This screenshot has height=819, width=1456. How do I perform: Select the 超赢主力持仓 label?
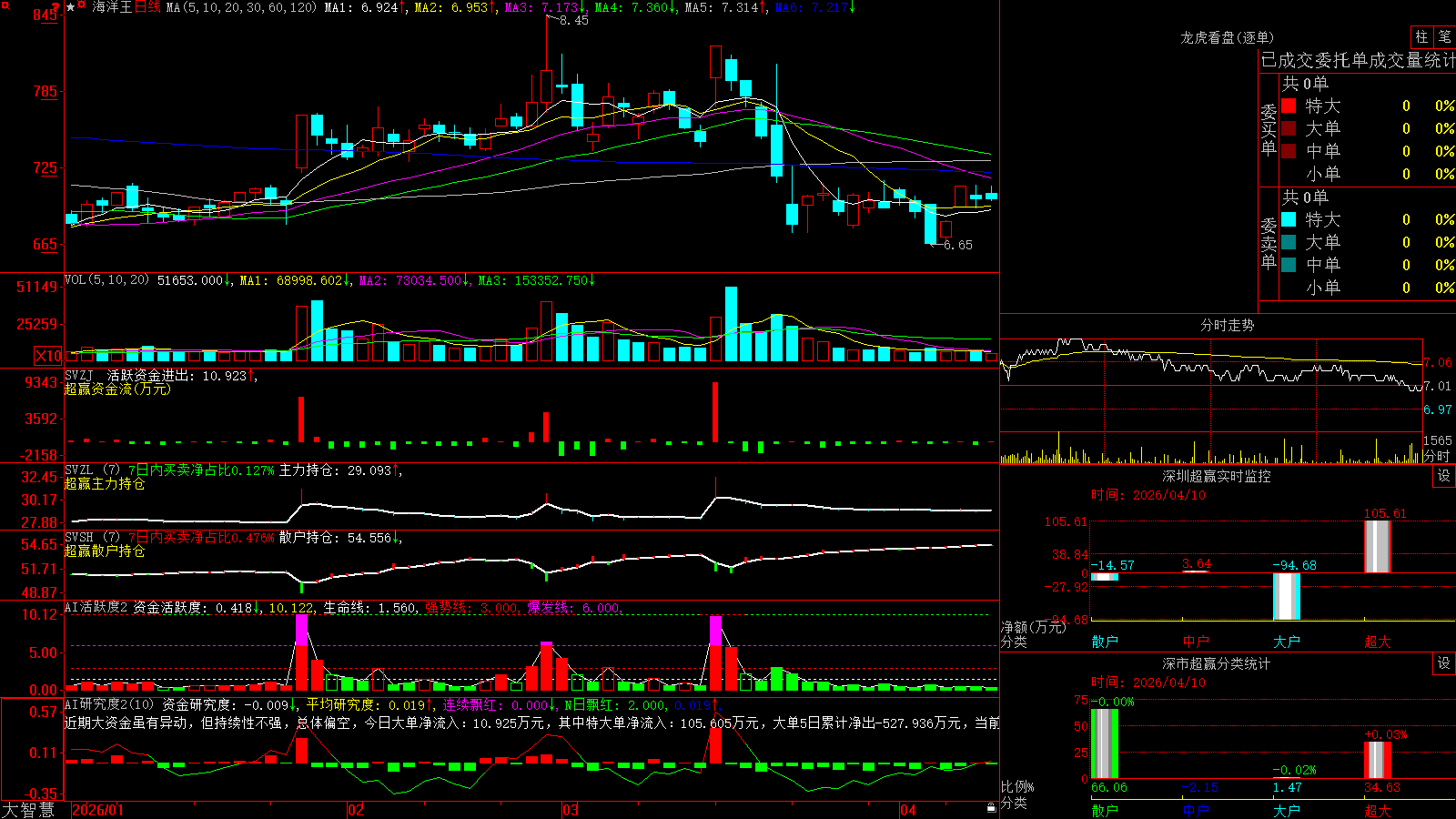[x=105, y=483]
